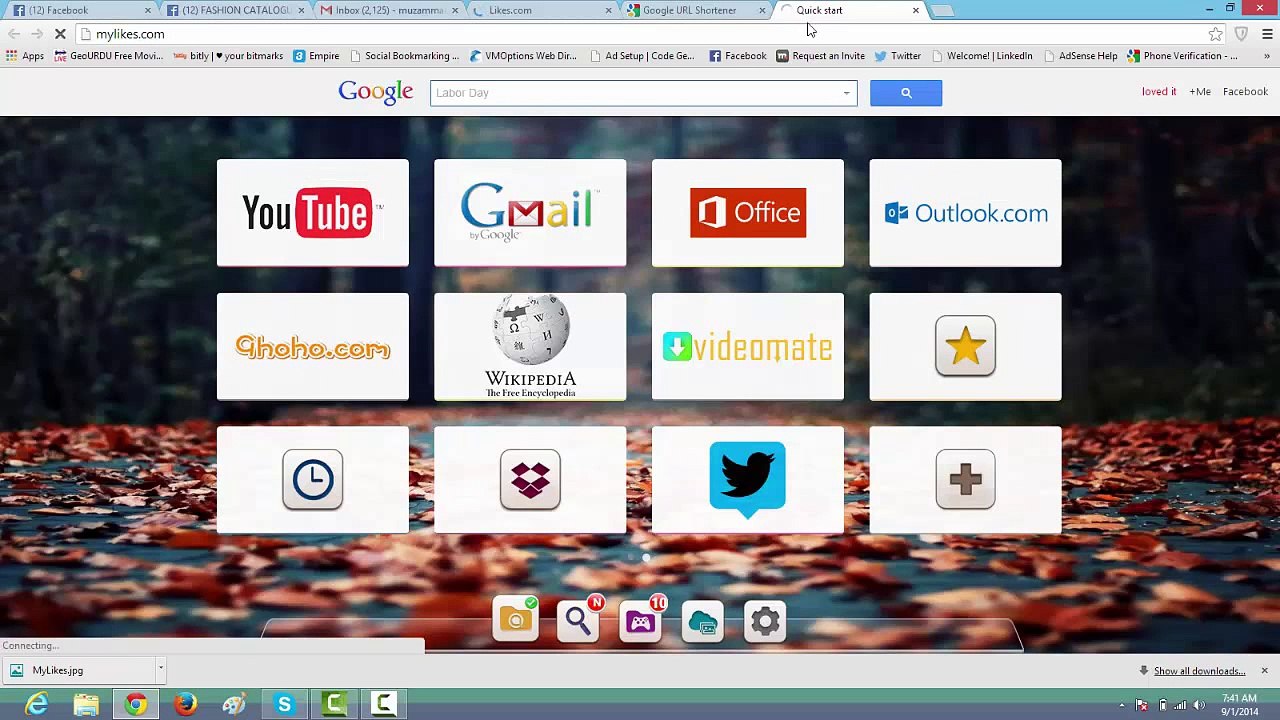Open the bitly your bitmarks bookmark
Viewport: 1280px width, 720px height.
coord(228,56)
